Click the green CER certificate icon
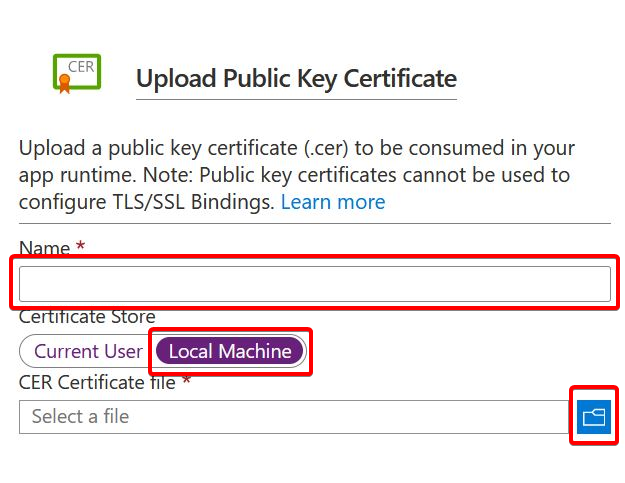Screen dimensions: 625x483 [77, 73]
